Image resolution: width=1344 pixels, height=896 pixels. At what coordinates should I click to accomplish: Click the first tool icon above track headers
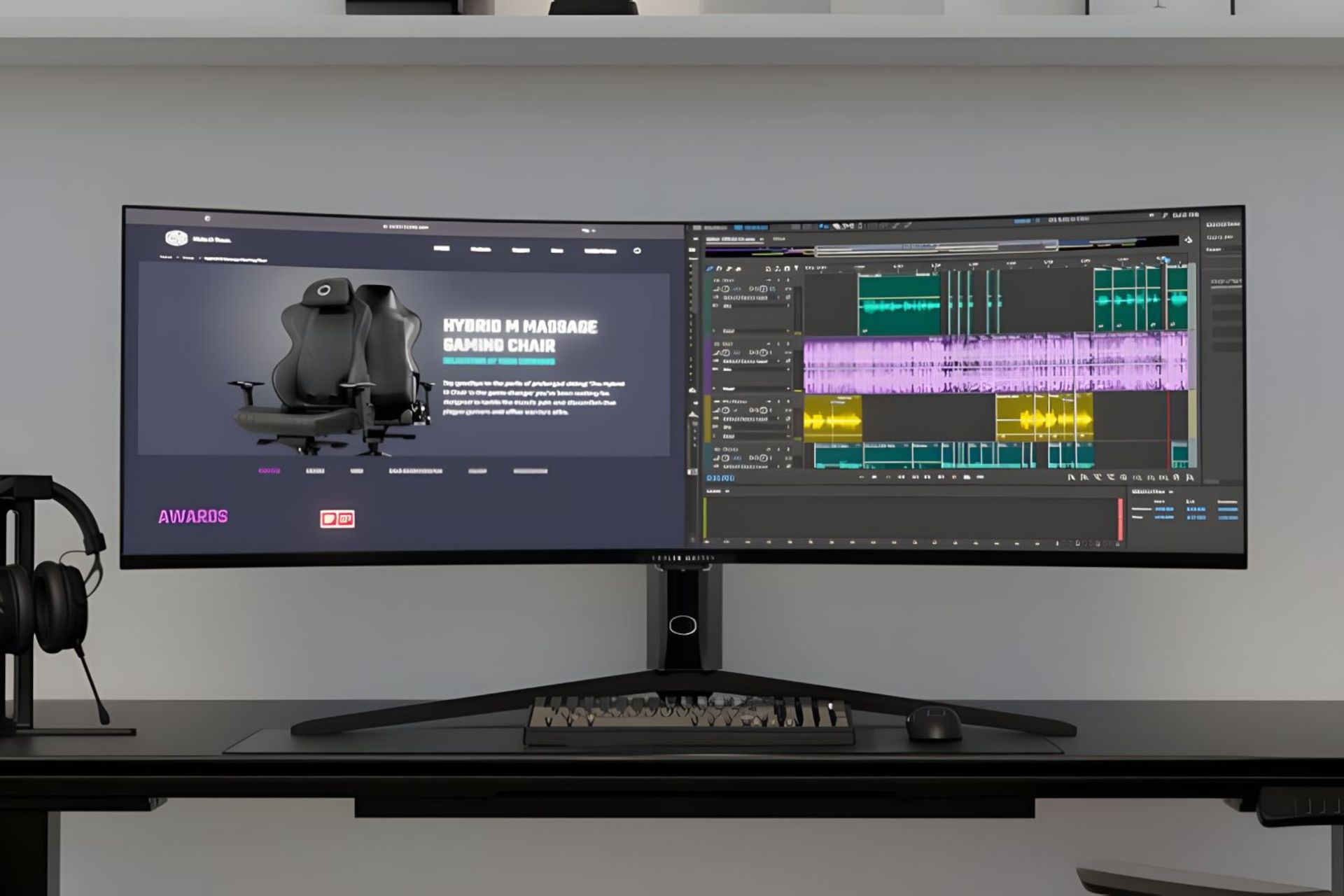pyautogui.click(x=709, y=269)
